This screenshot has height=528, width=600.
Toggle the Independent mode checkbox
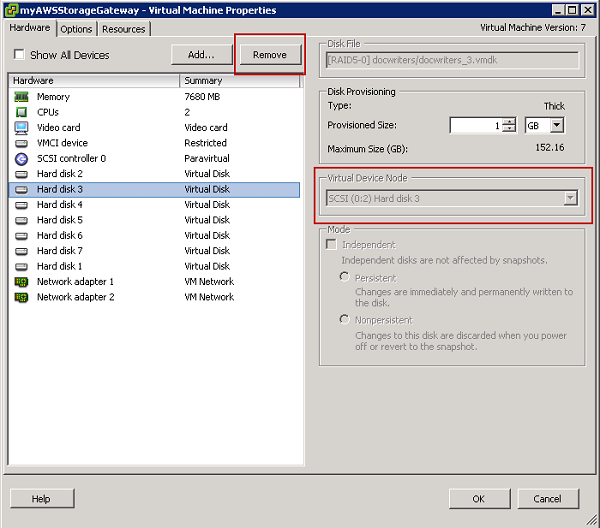tap(331, 245)
